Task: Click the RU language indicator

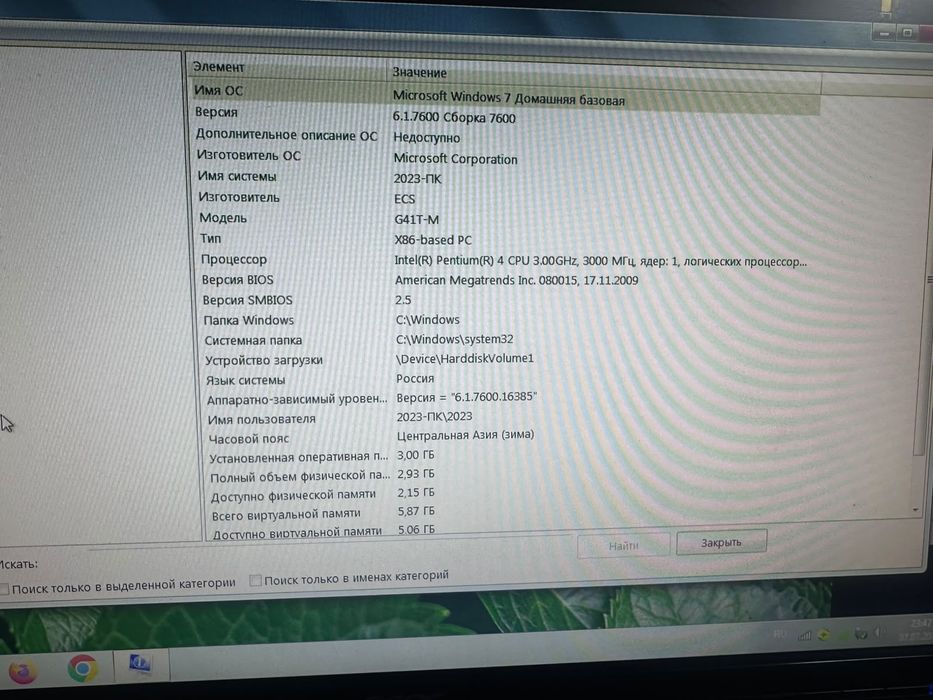Action: pyautogui.click(x=780, y=635)
